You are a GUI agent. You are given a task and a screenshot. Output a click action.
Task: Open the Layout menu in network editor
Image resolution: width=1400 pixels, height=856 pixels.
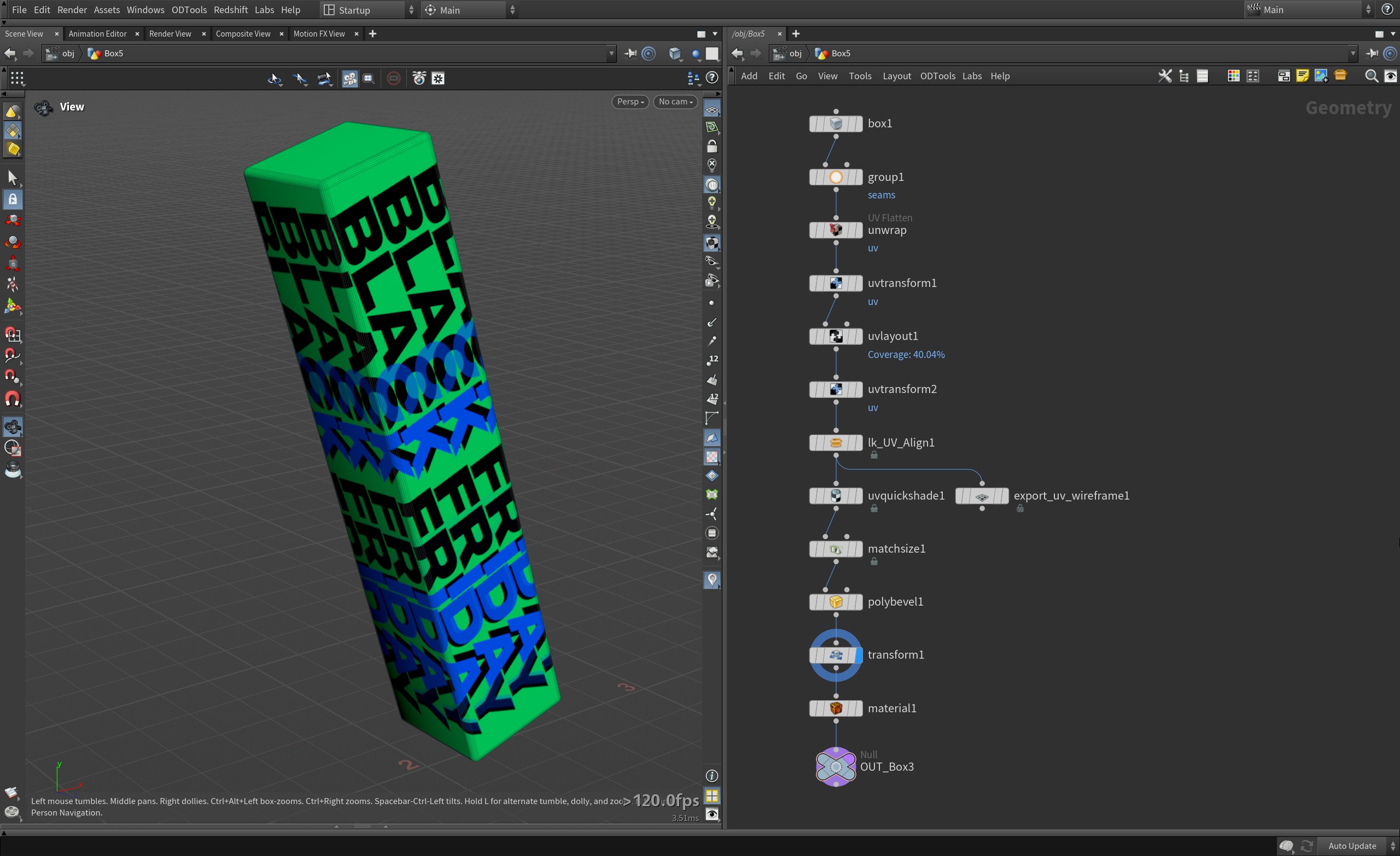point(896,76)
